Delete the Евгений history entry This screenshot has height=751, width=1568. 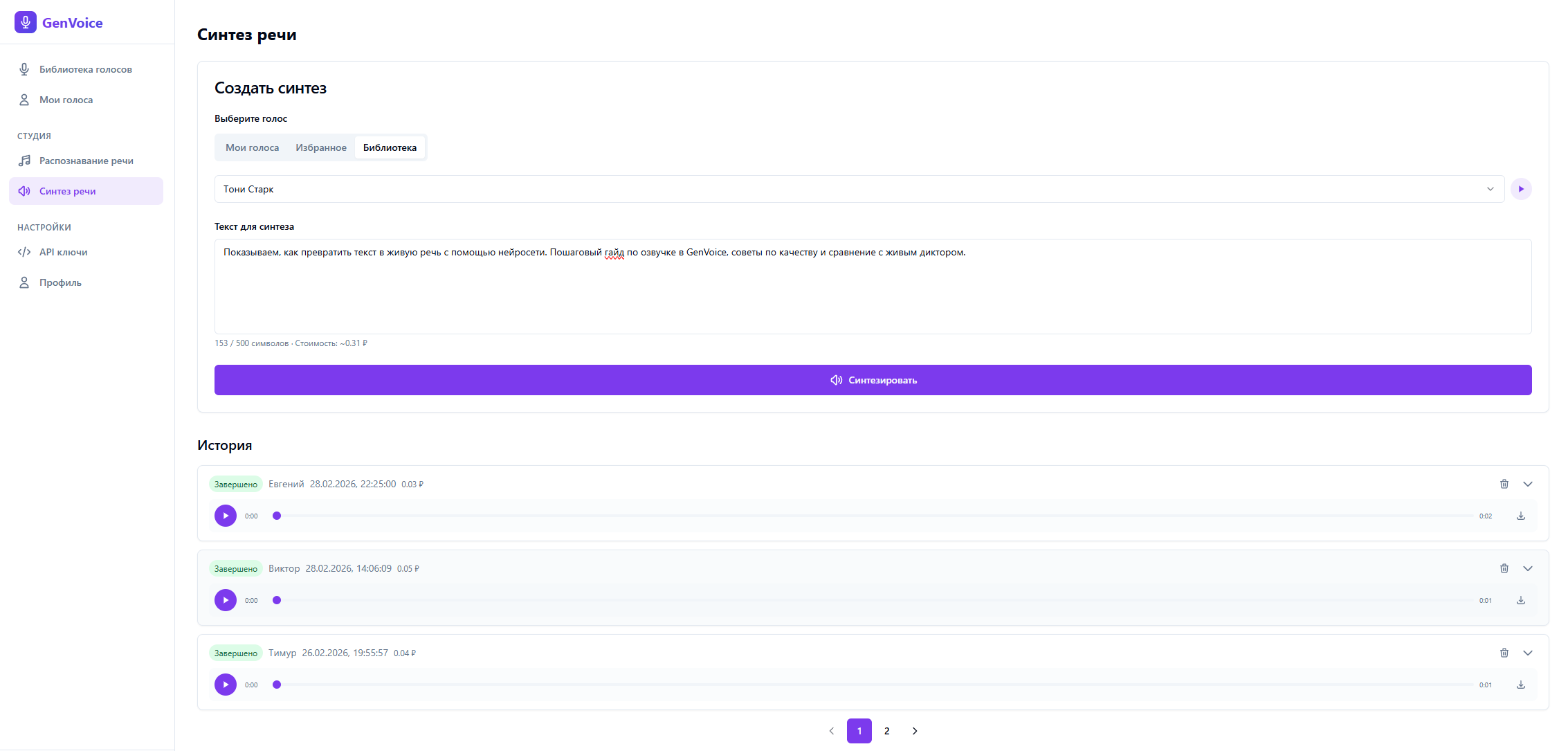click(x=1504, y=484)
